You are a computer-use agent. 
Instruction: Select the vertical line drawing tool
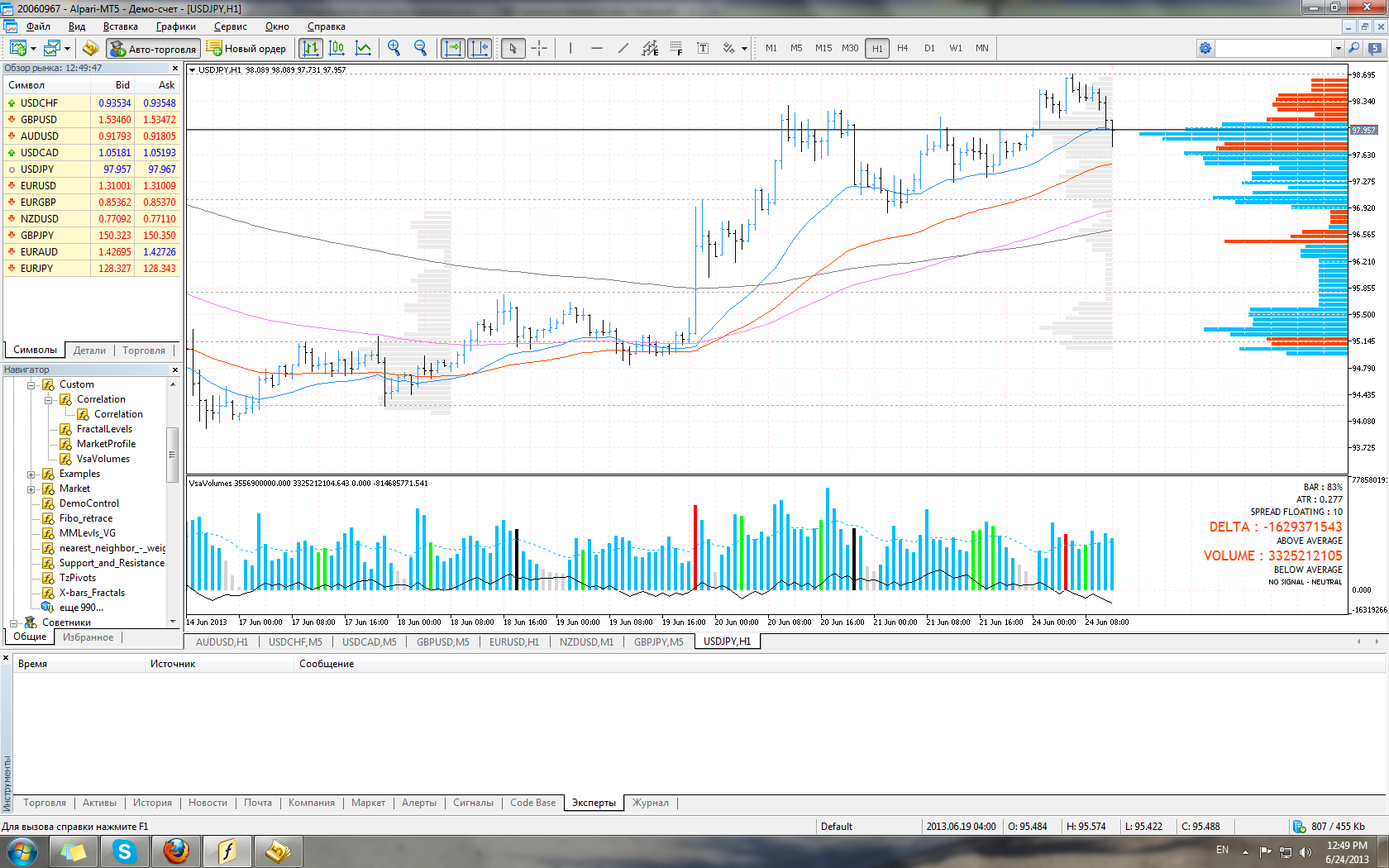[x=570, y=48]
